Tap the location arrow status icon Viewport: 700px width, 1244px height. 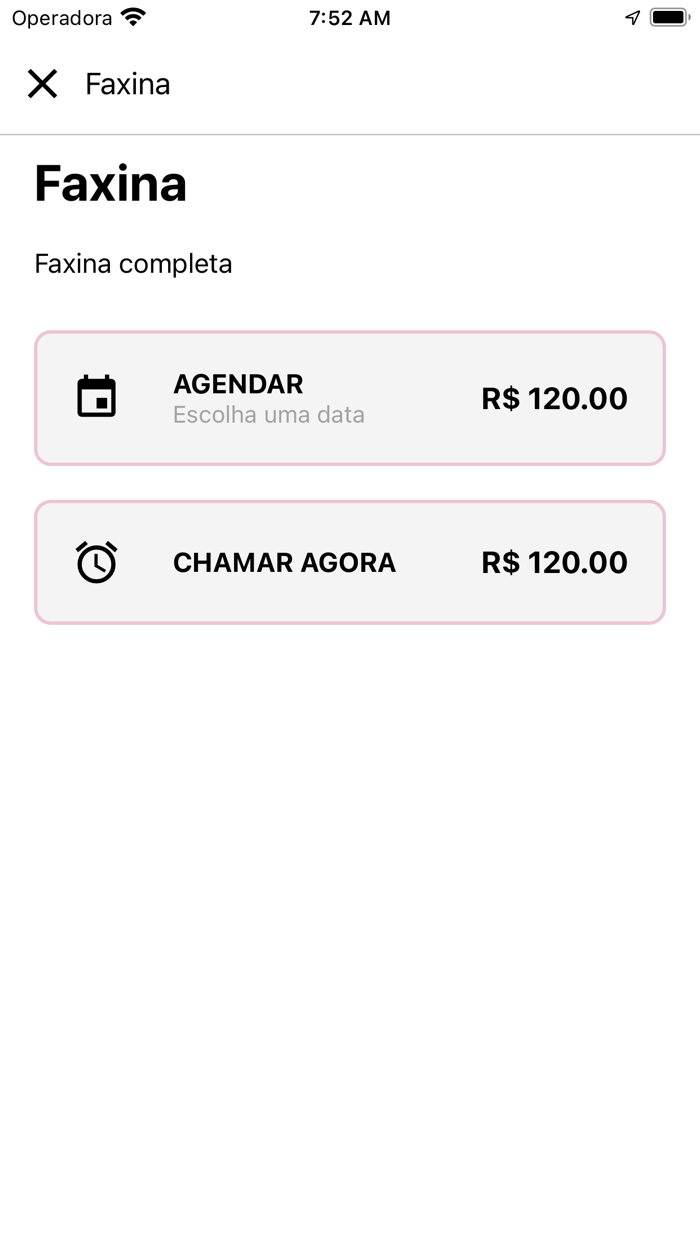[x=632, y=17]
